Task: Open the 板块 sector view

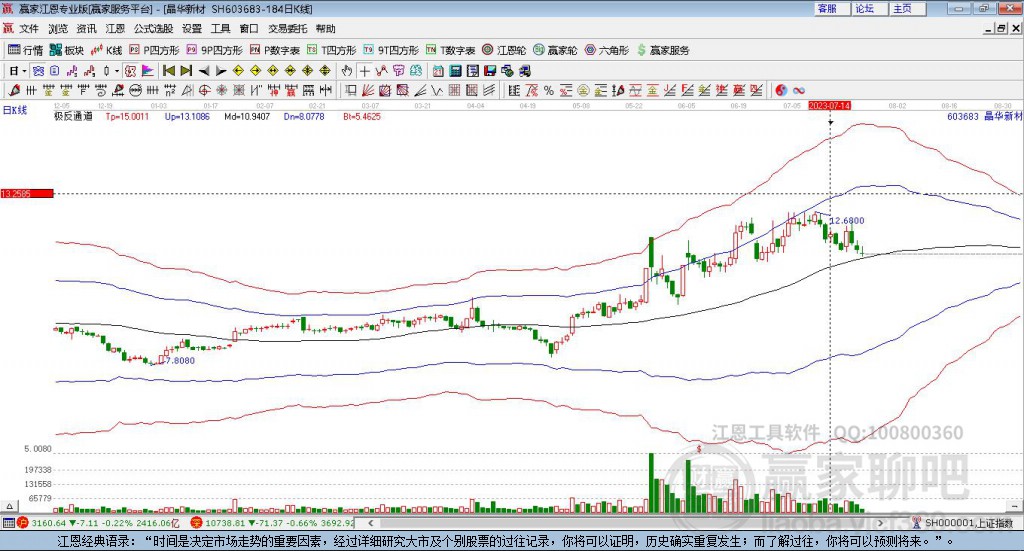Action: tap(67, 50)
